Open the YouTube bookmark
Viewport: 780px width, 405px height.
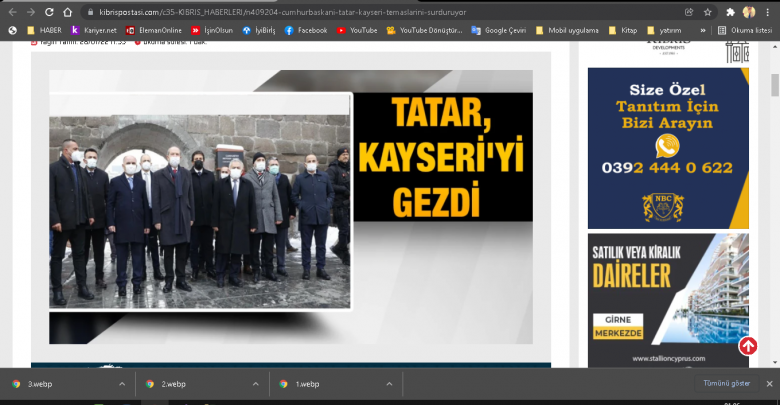pos(357,30)
